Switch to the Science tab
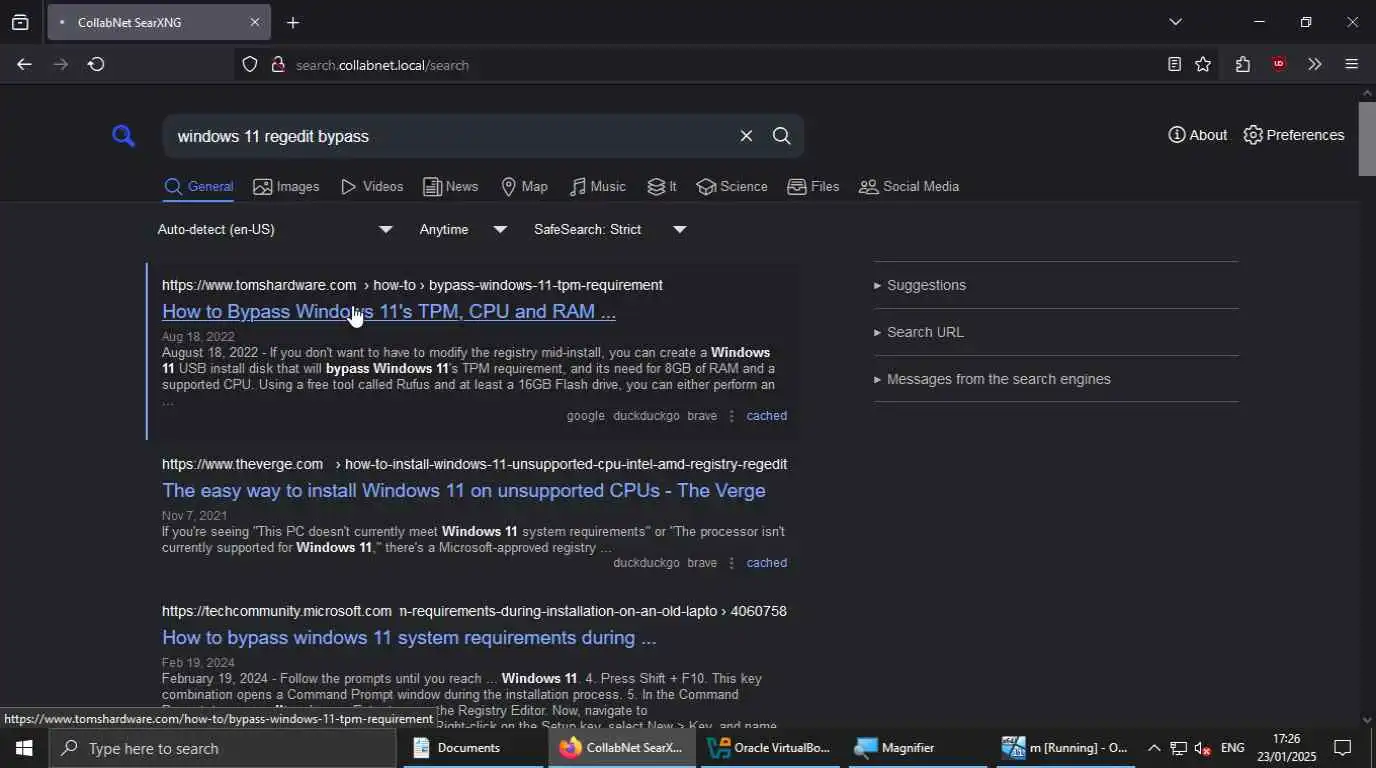Image resolution: width=1376 pixels, height=768 pixels. (x=732, y=187)
